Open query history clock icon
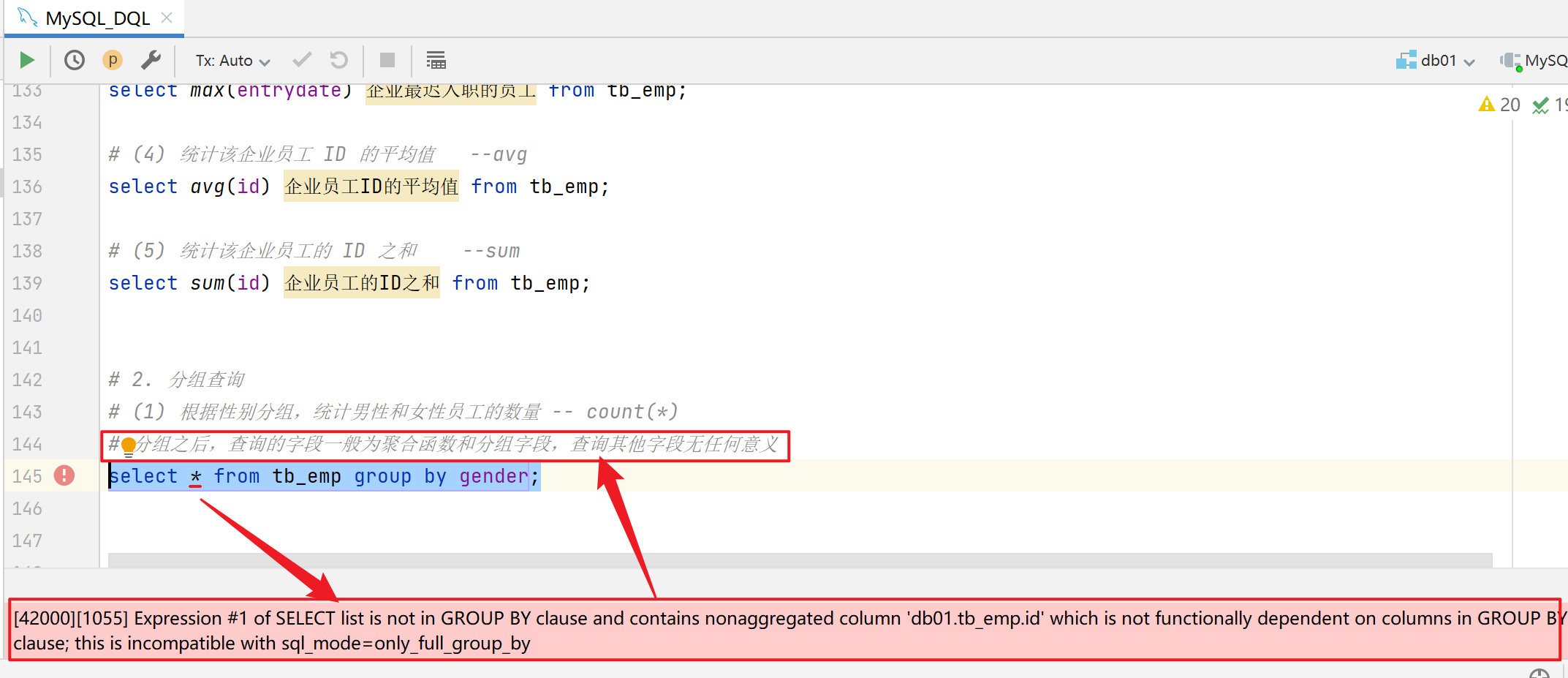Viewport: 1568px width, 678px height. coord(75,60)
